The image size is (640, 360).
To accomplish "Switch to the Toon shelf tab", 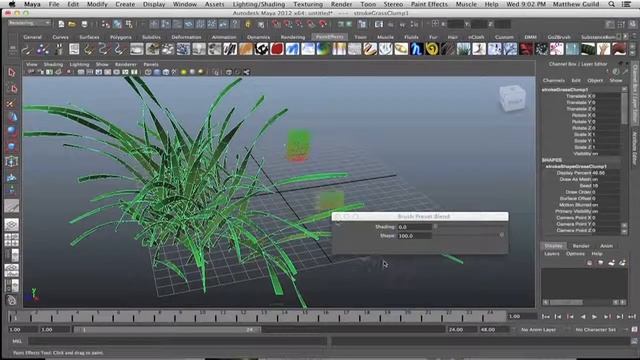I will (x=360, y=37).
